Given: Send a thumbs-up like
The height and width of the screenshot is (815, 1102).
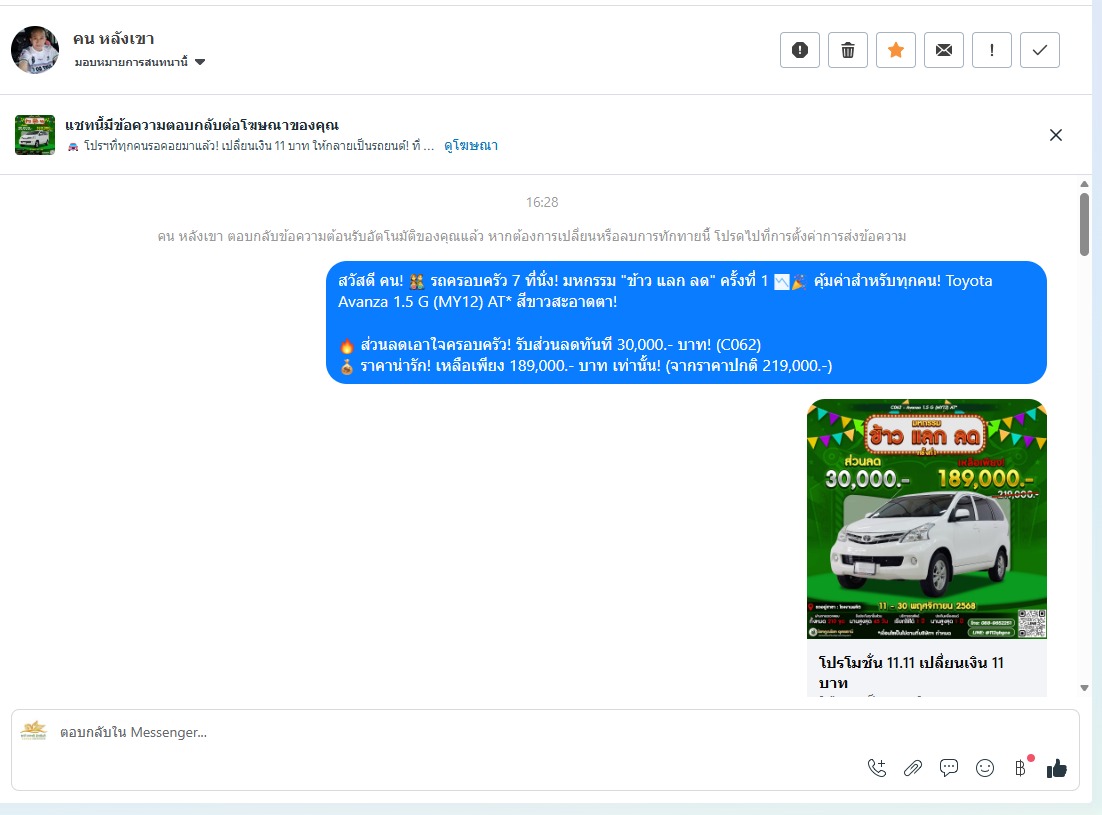Looking at the screenshot, I should [1056, 769].
